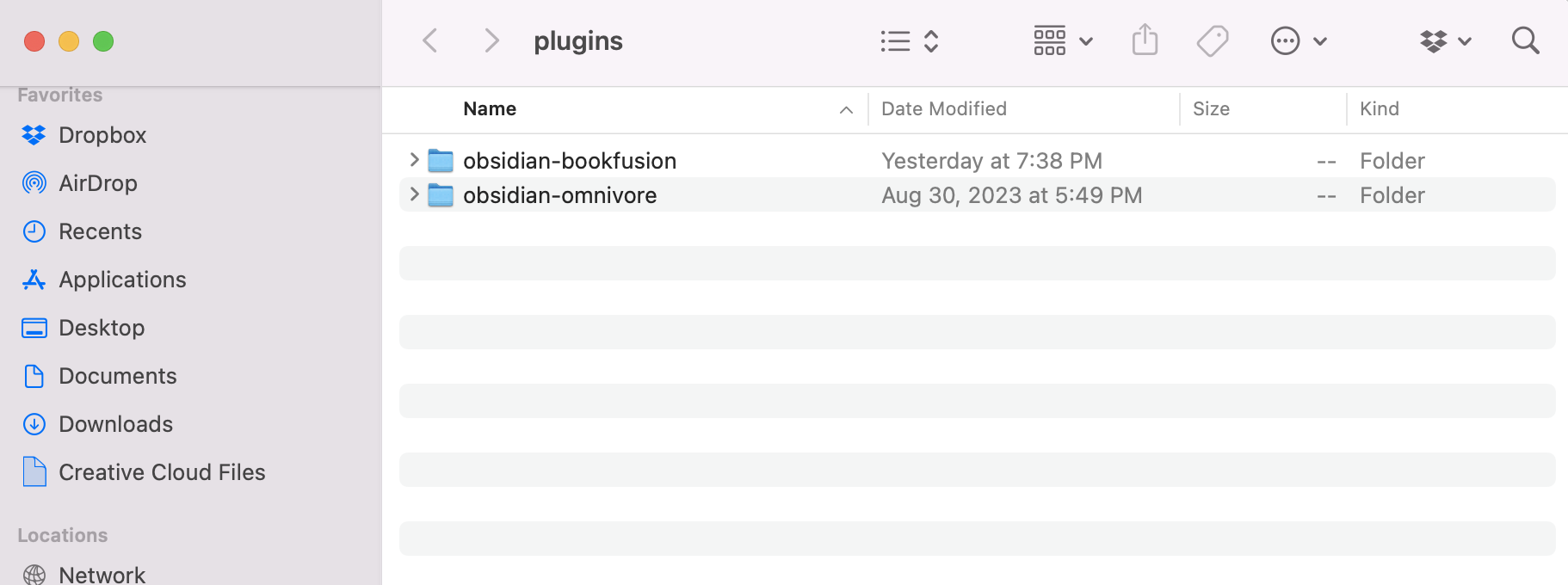1568x585 pixels.
Task: Open the search icon in the toolbar
Action: [x=1524, y=40]
